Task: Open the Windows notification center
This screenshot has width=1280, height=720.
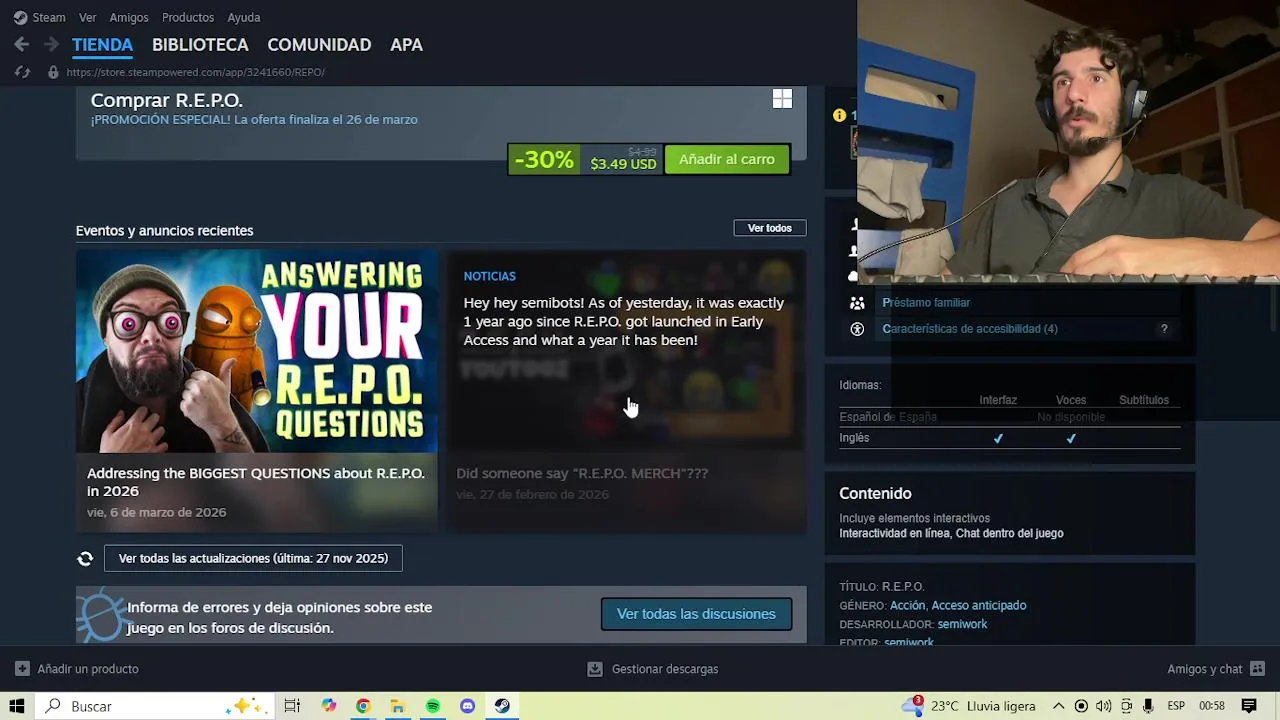Action: [x=1249, y=706]
